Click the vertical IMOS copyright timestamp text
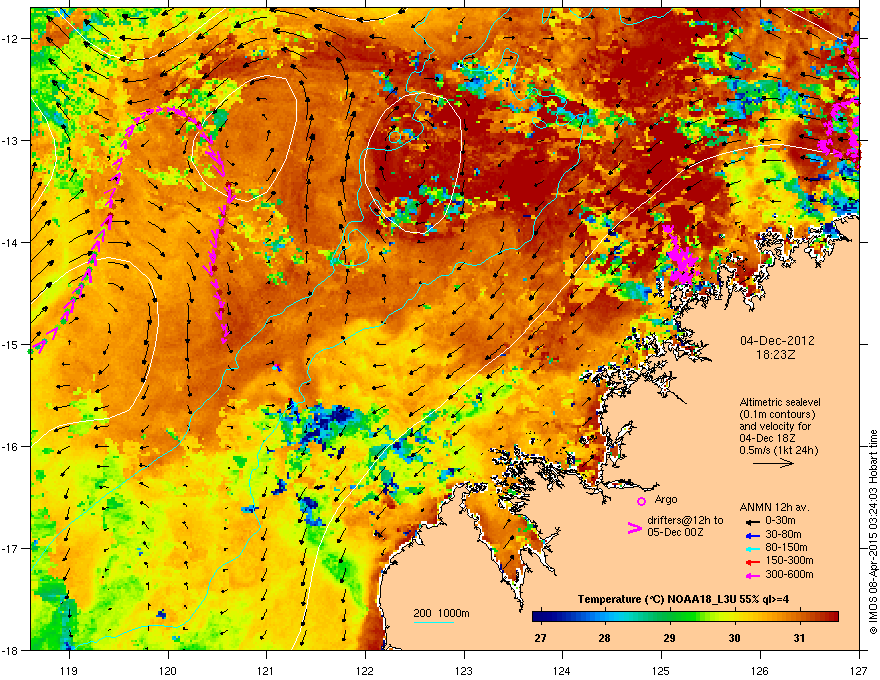This screenshot has width=880, height=680. (x=873, y=532)
